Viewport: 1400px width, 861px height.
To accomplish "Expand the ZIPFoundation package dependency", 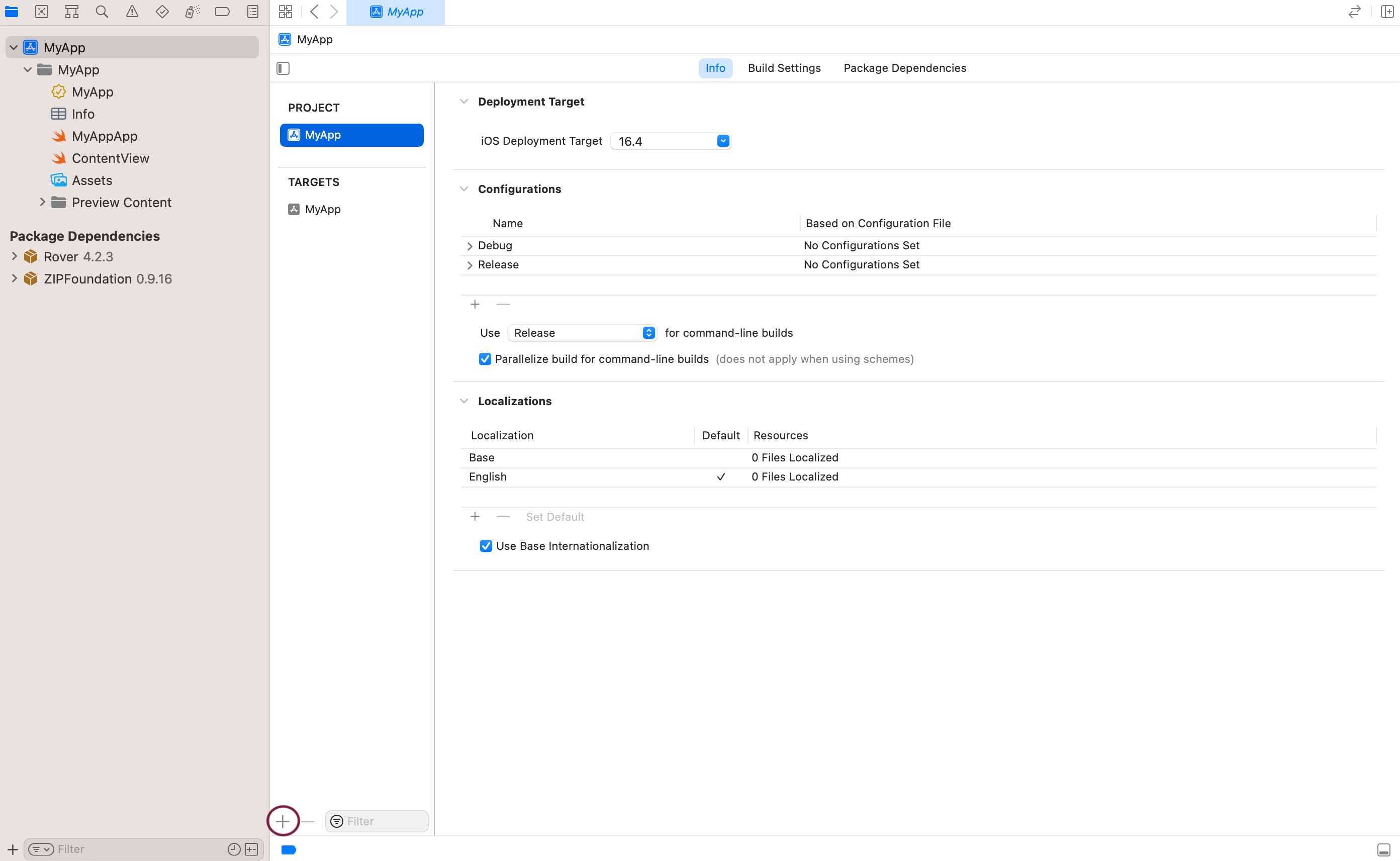I will point(14,278).
